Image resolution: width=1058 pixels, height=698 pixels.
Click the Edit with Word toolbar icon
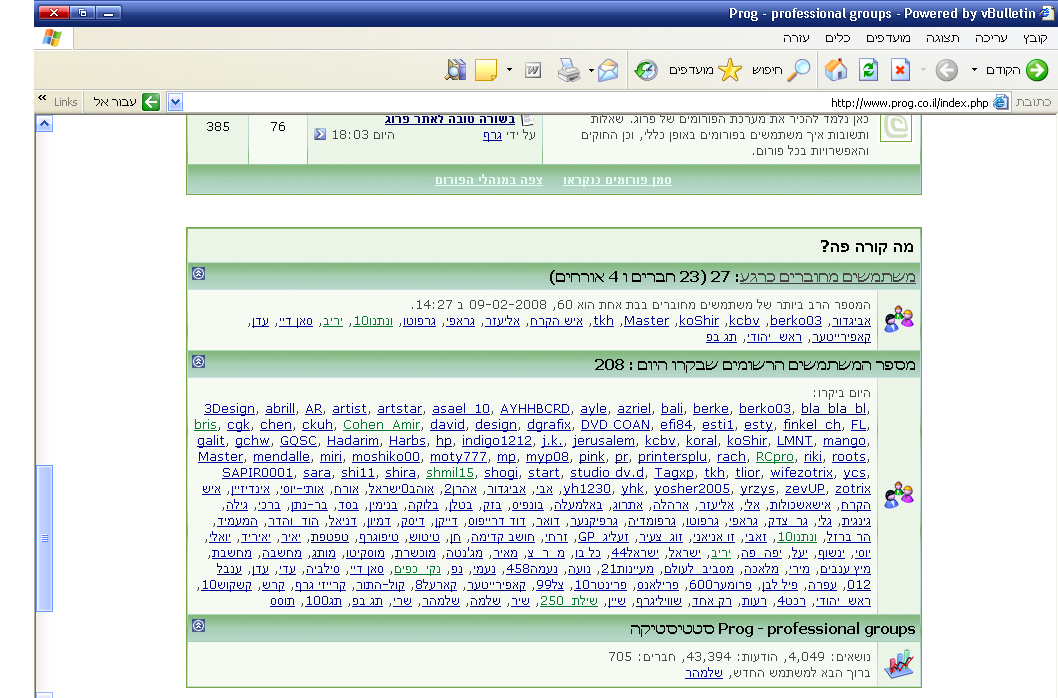(532, 70)
